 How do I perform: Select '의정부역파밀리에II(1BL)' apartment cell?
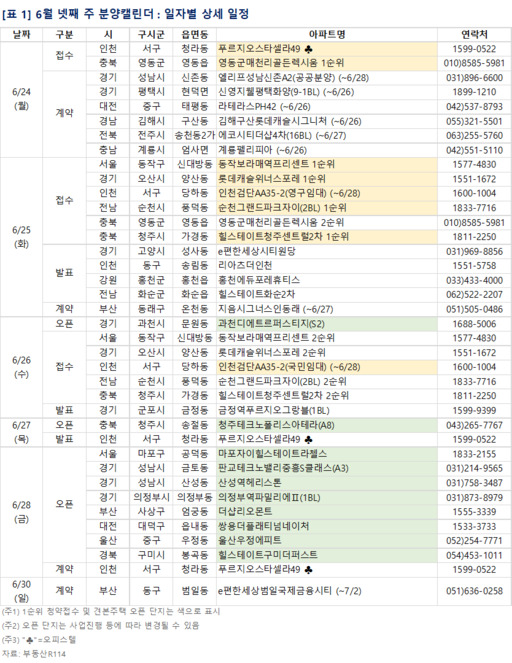point(327,497)
